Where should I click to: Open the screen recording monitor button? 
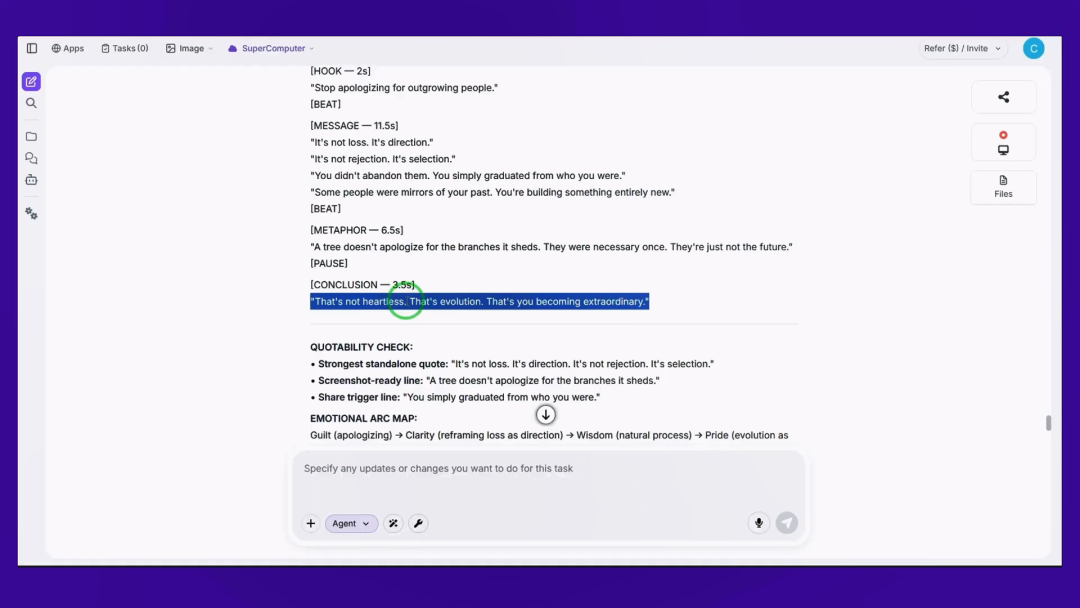[1004, 143]
